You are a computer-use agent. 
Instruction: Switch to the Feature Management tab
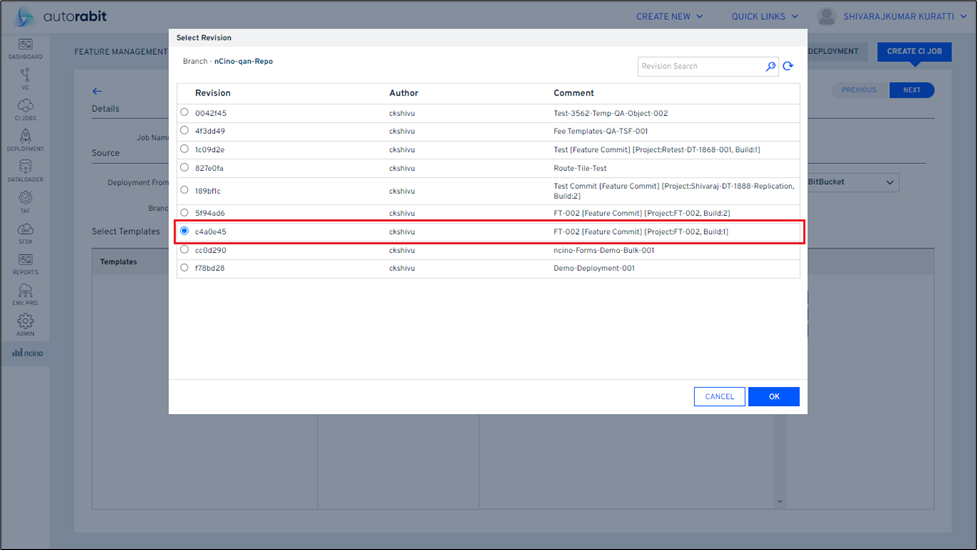point(120,52)
